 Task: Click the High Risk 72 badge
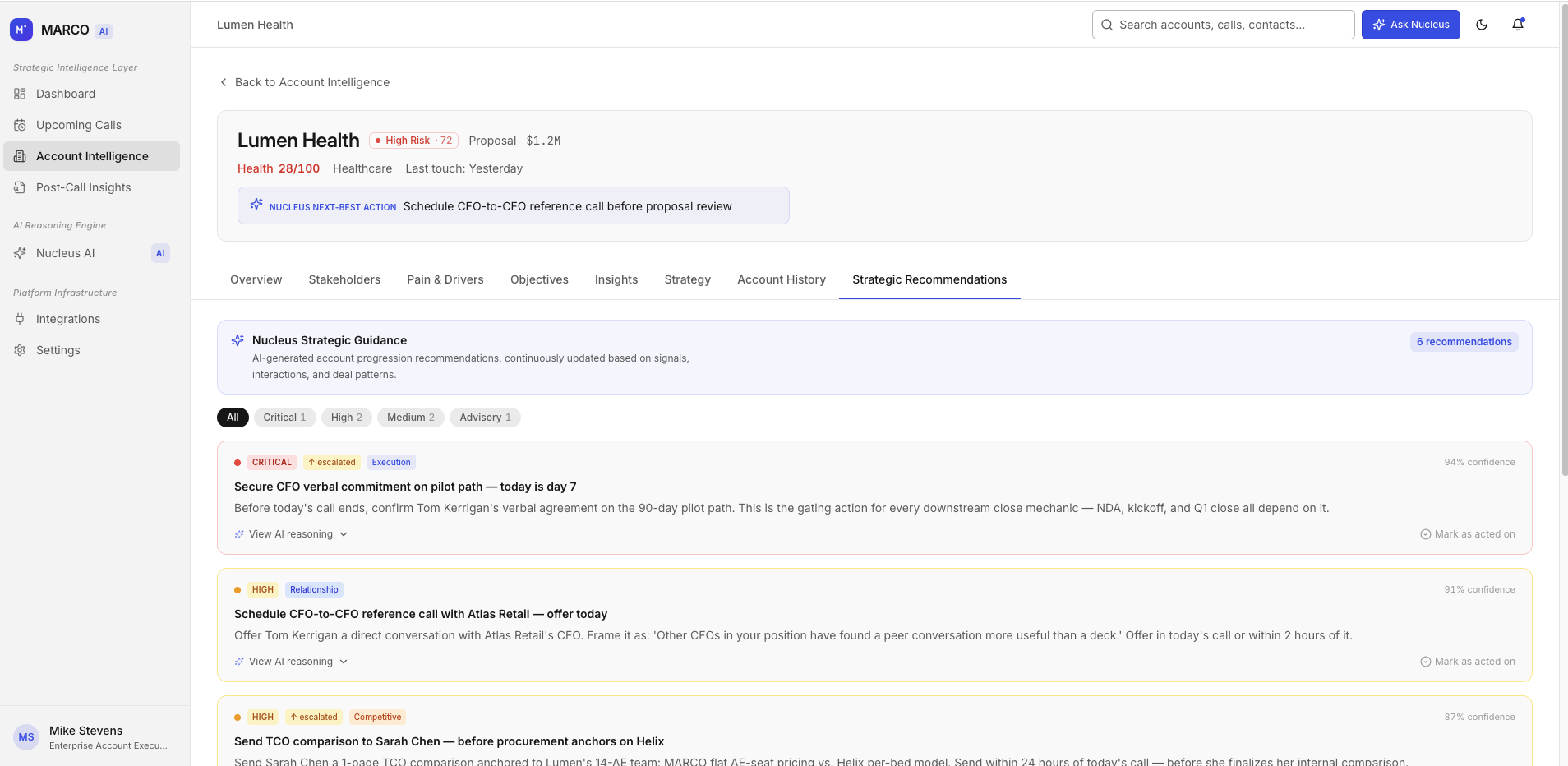[x=413, y=141]
